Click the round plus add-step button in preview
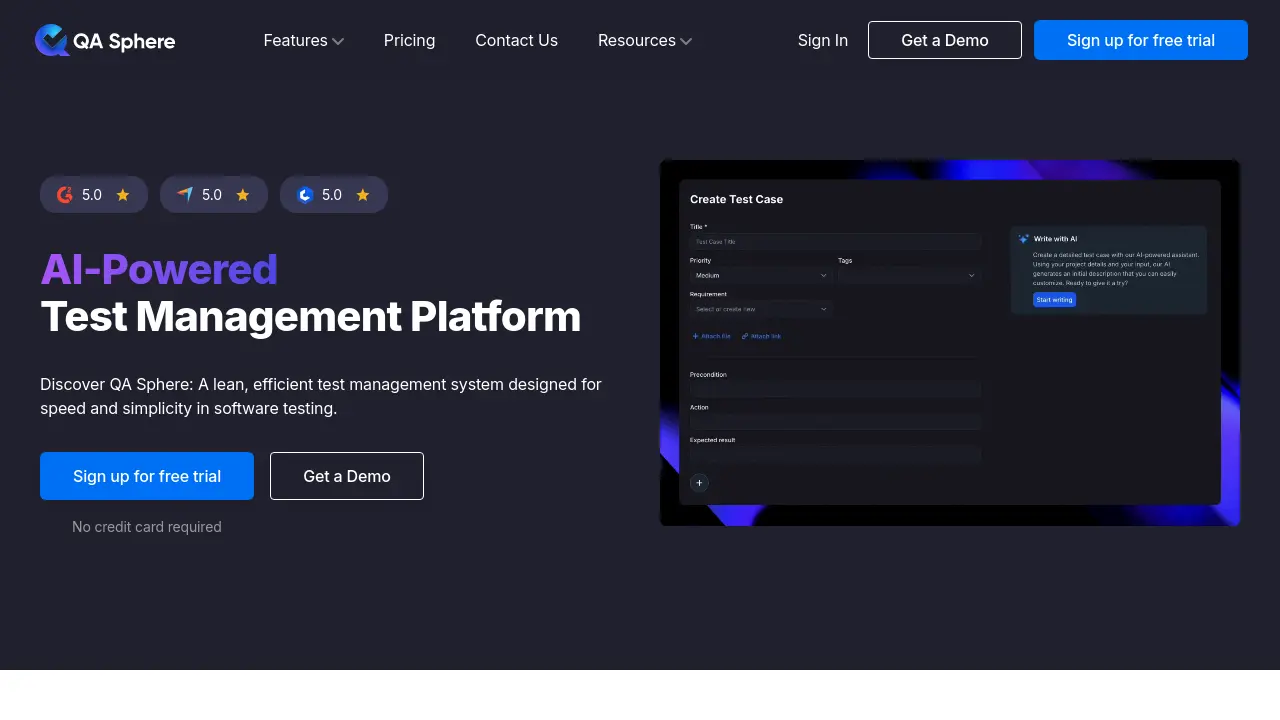This screenshot has height=720, width=1280. click(699, 483)
